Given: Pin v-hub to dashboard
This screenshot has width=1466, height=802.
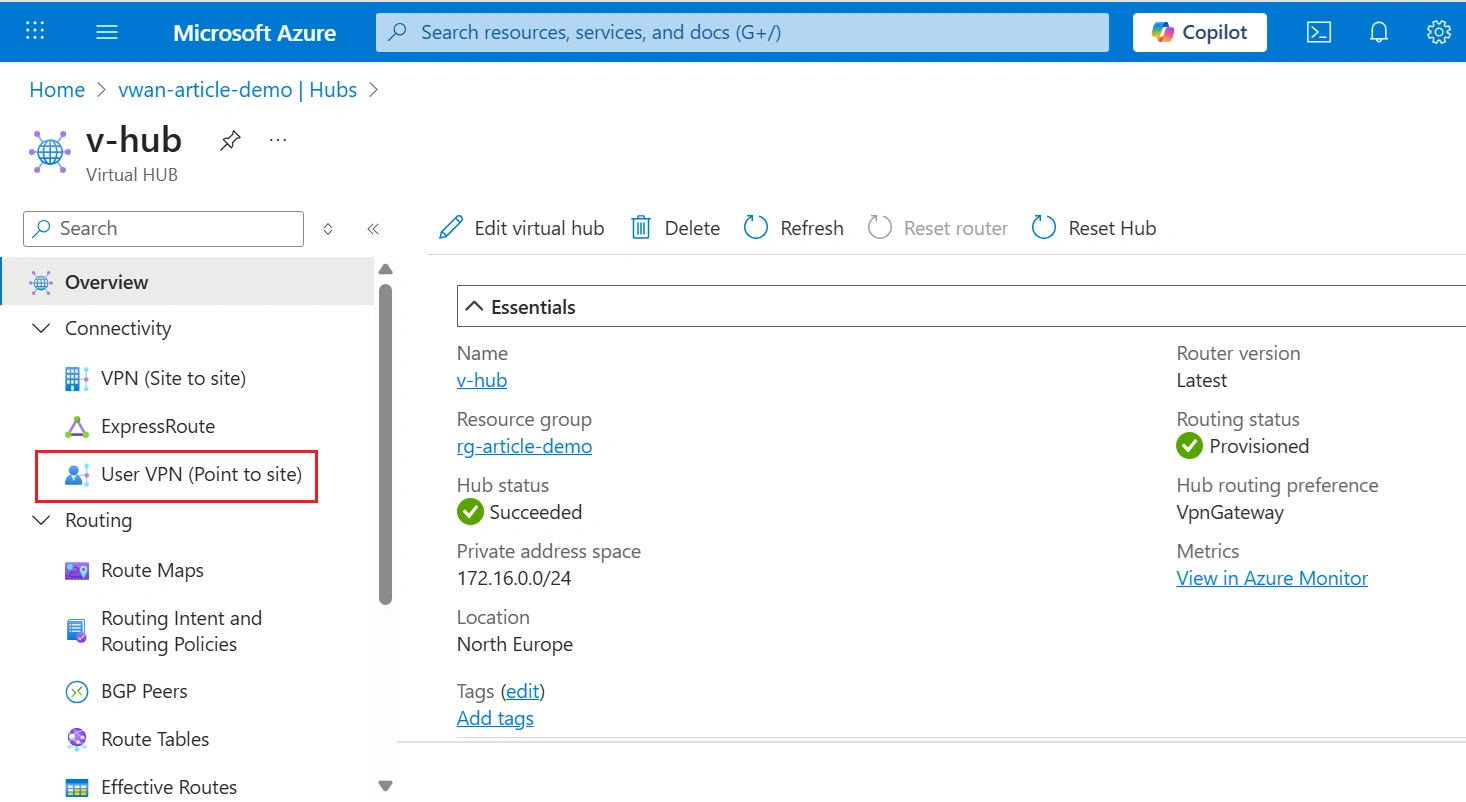Looking at the screenshot, I should coord(230,141).
